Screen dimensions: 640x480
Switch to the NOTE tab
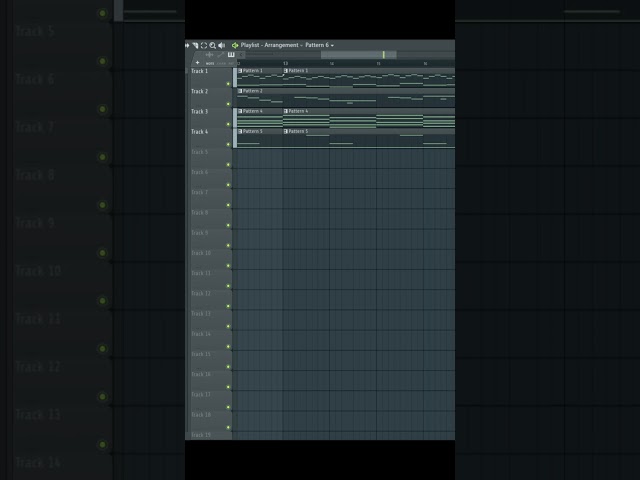click(210, 63)
